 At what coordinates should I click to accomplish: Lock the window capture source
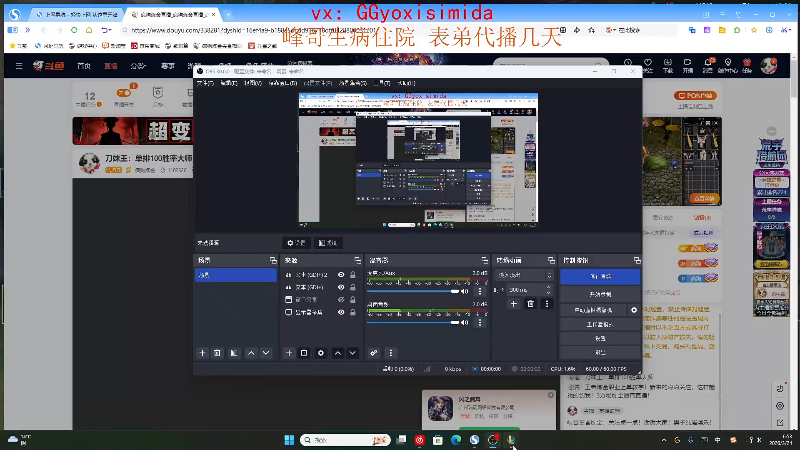click(353, 299)
